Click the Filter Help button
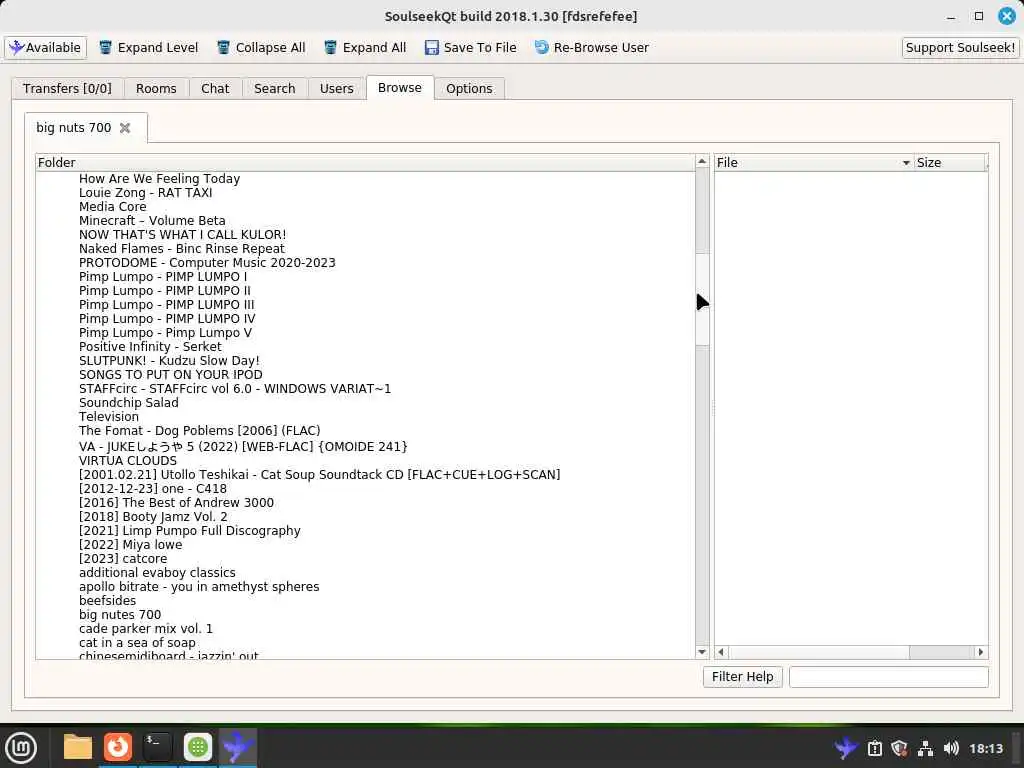The width and height of the screenshot is (1024, 768). coord(743,677)
